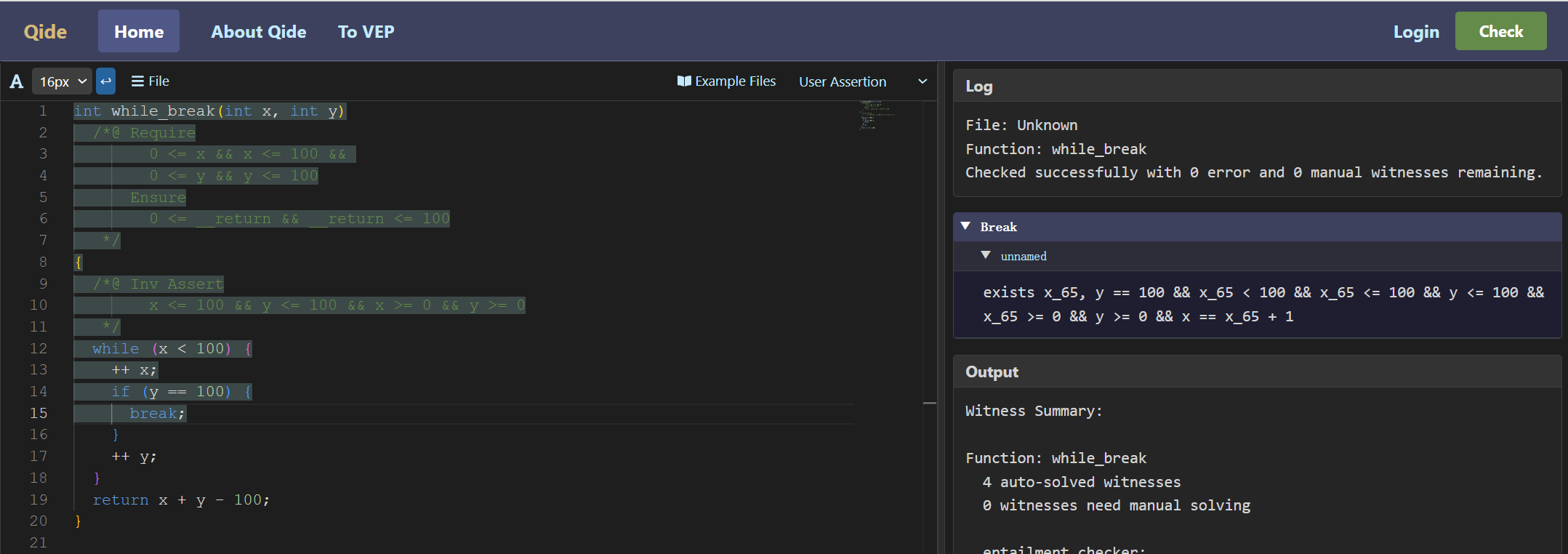Click the 'return x + y - 100;' line
Screen dimensions: 1568x554
point(181,499)
